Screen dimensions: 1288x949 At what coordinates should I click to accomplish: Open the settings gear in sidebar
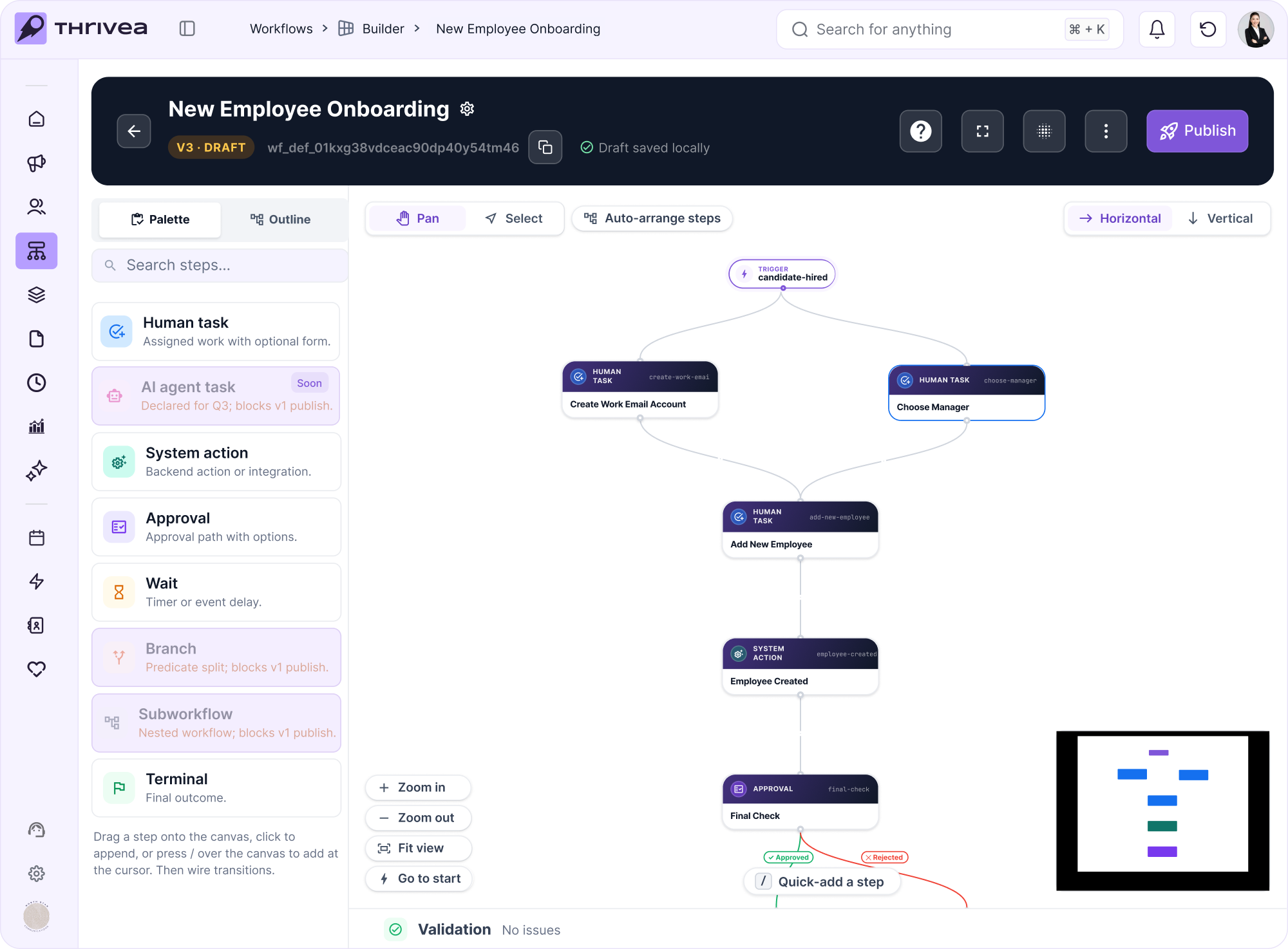(37, 874)
